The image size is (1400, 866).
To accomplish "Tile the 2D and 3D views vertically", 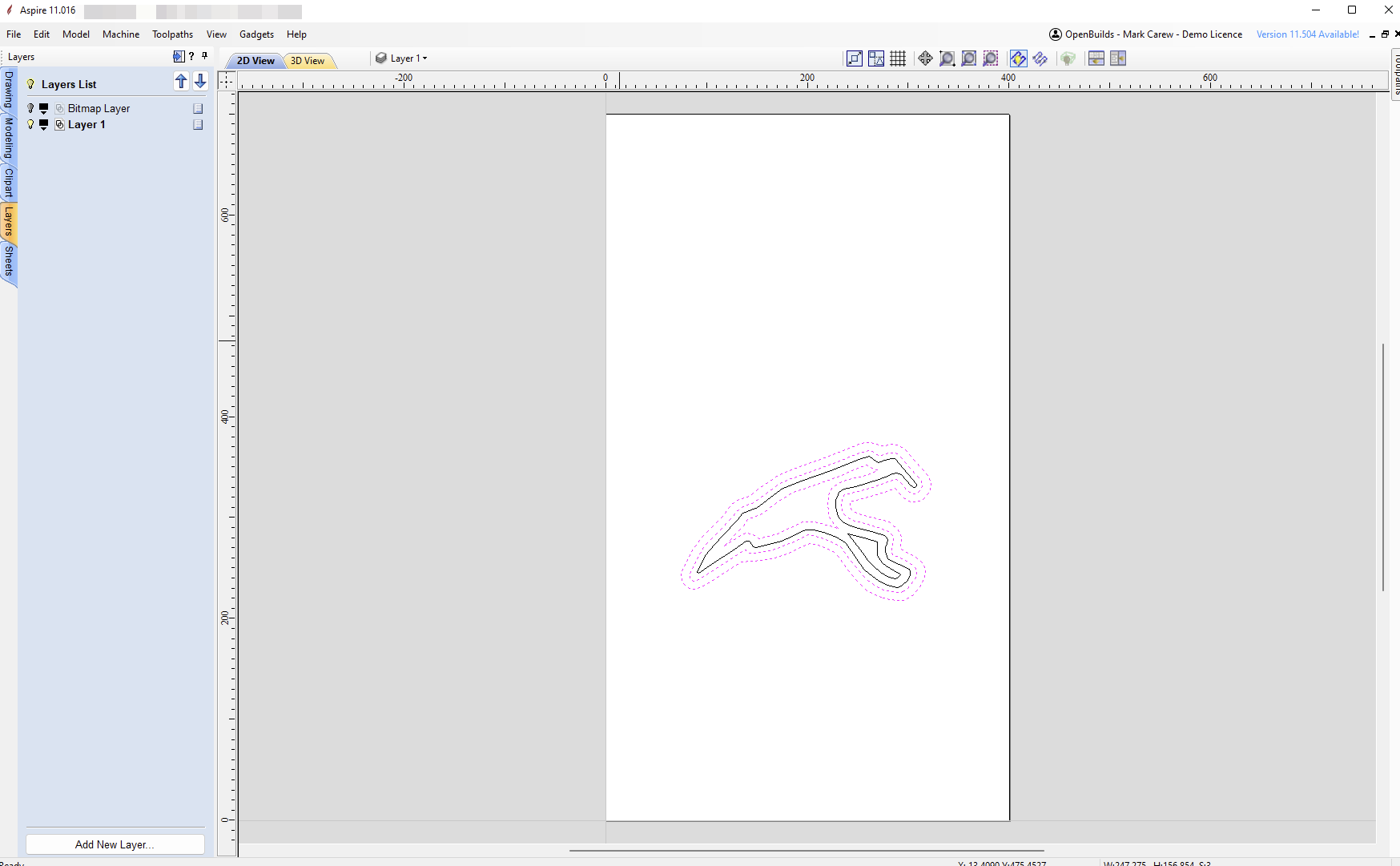I will (x=1118, y=58).
